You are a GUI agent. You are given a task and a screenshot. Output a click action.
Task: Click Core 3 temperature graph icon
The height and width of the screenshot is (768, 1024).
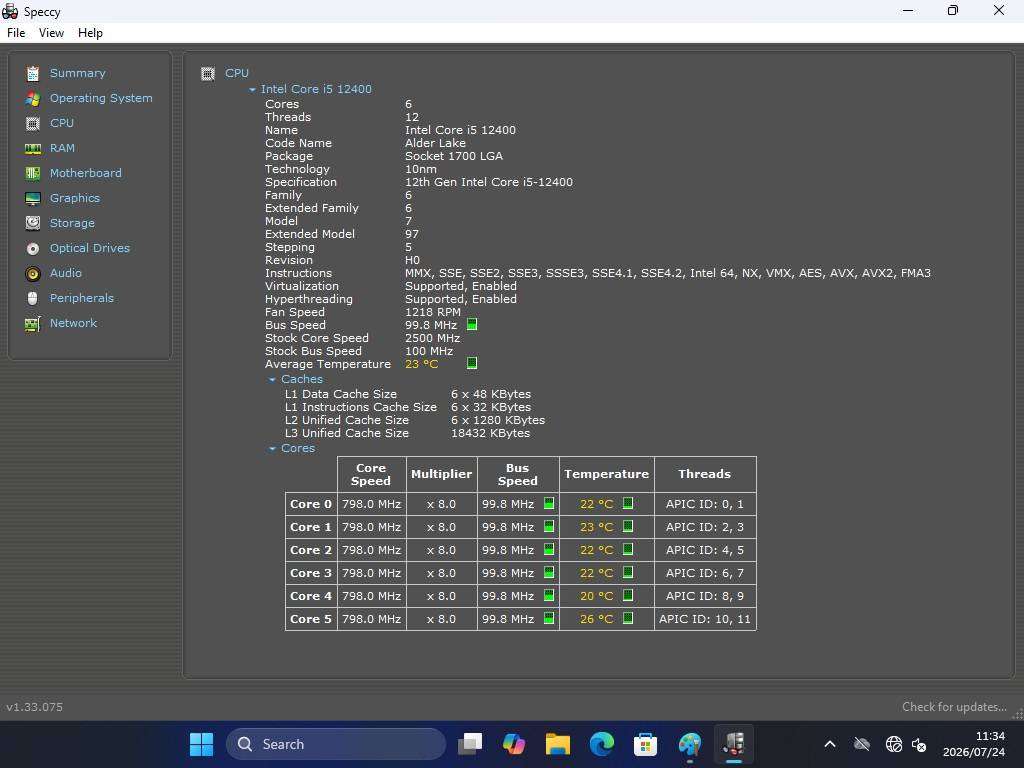[628, 572]
